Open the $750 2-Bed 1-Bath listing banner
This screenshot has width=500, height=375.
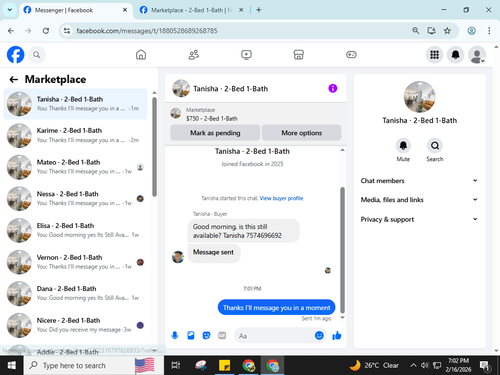(x=256, y=114)
